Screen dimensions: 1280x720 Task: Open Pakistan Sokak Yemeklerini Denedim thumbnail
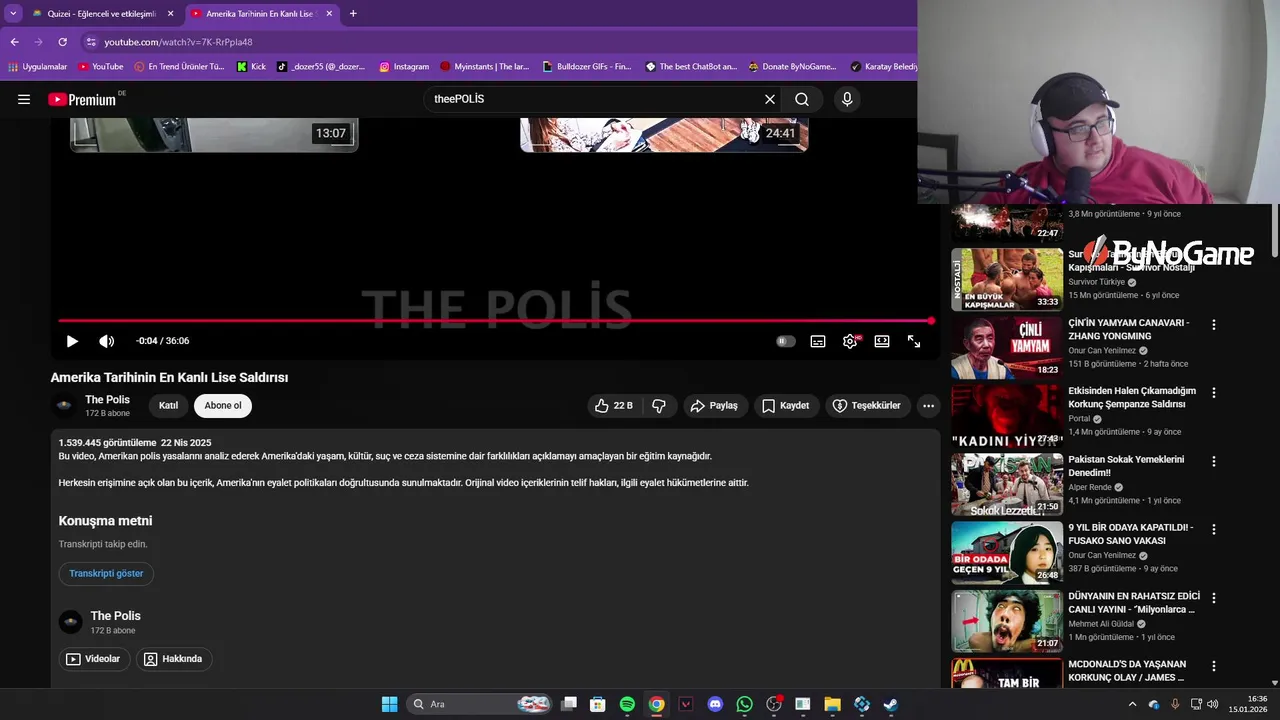click(x=1007, y=485)
